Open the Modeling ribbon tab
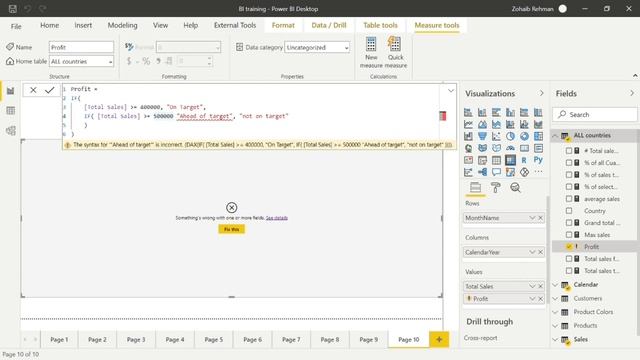The height and width of the screenshot is (360, 640). (x=122, y=25)
